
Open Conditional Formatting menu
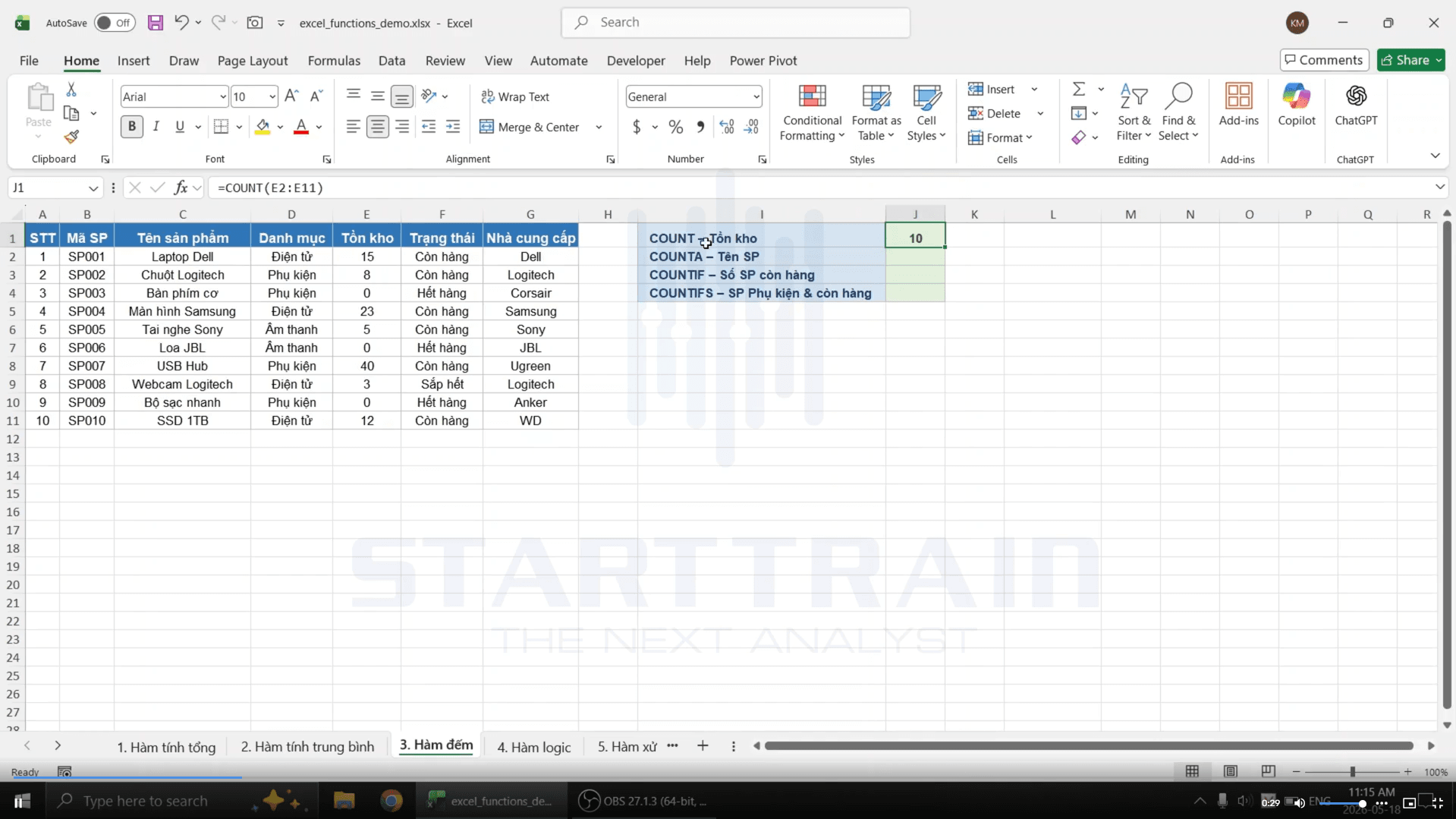812,114
